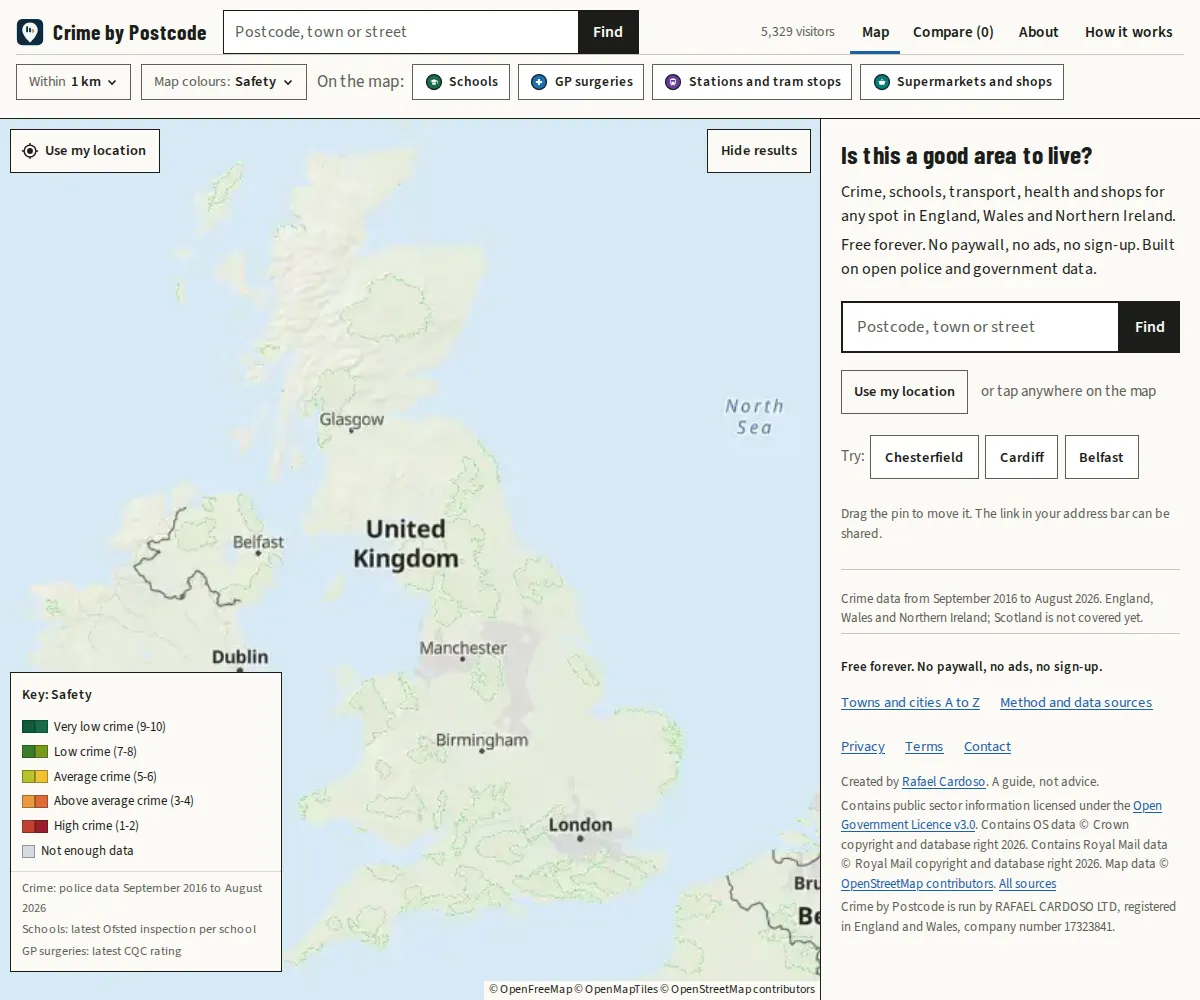Image resolution: width=1200 pixels, height=1000 pixels.
Task: Click the Find button in results panel
Action: tap(1149, 327)
